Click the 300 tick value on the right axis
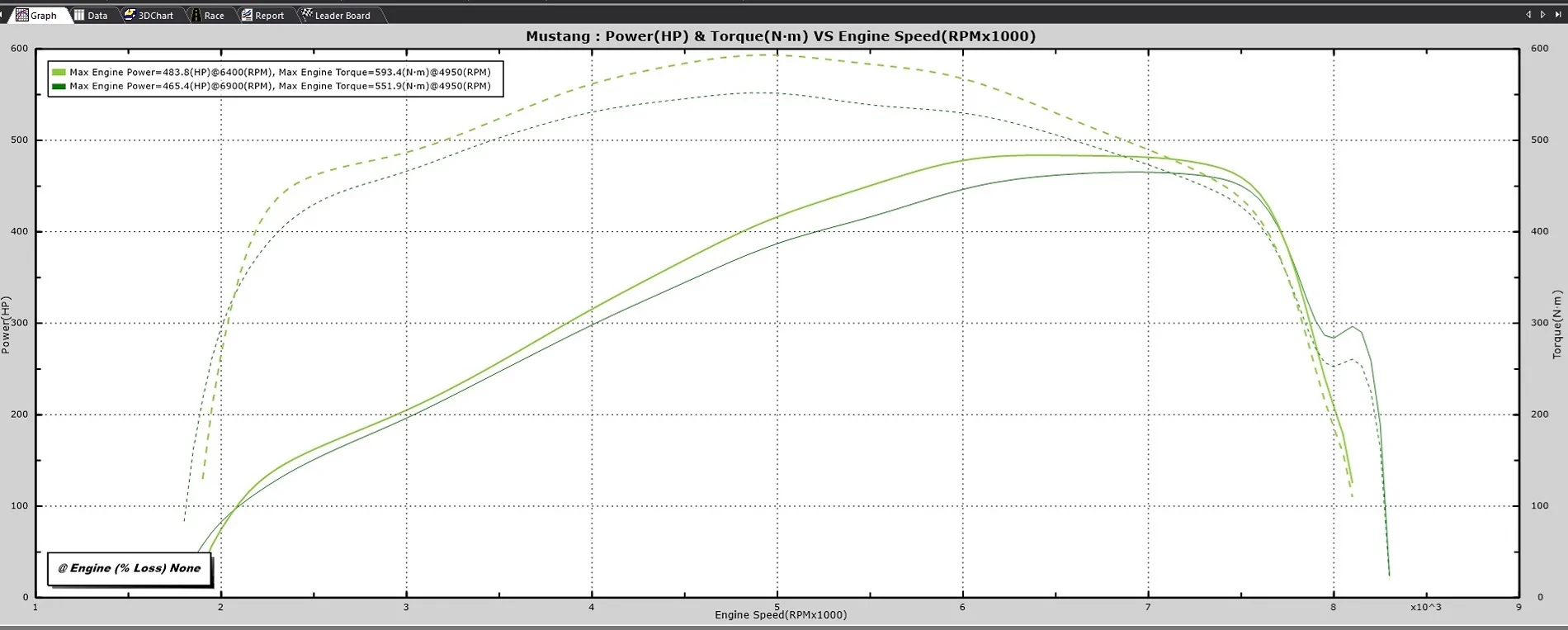 click(1540, 323)
